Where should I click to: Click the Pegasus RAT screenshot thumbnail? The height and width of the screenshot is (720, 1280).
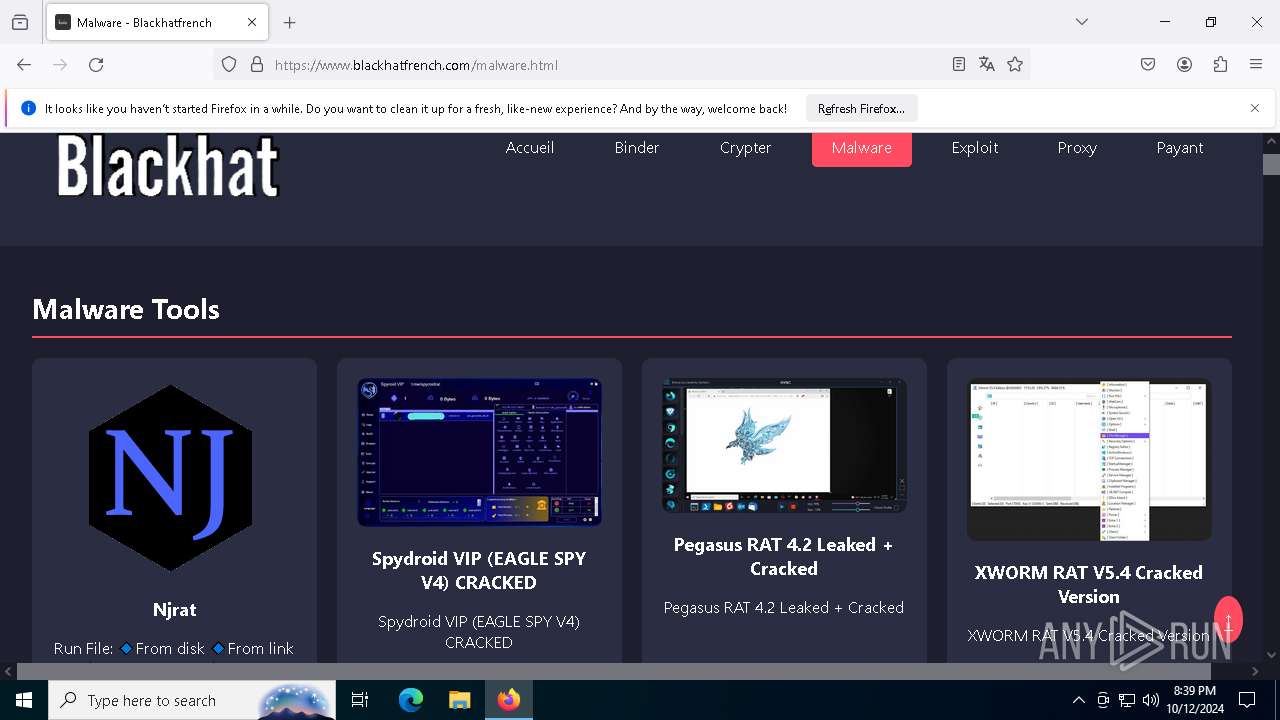784,445
